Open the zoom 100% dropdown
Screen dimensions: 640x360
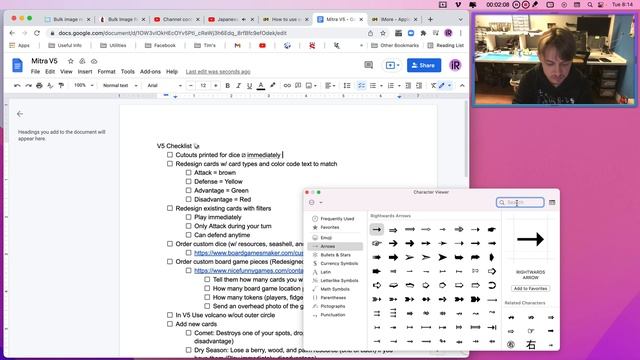coord(84,86)
